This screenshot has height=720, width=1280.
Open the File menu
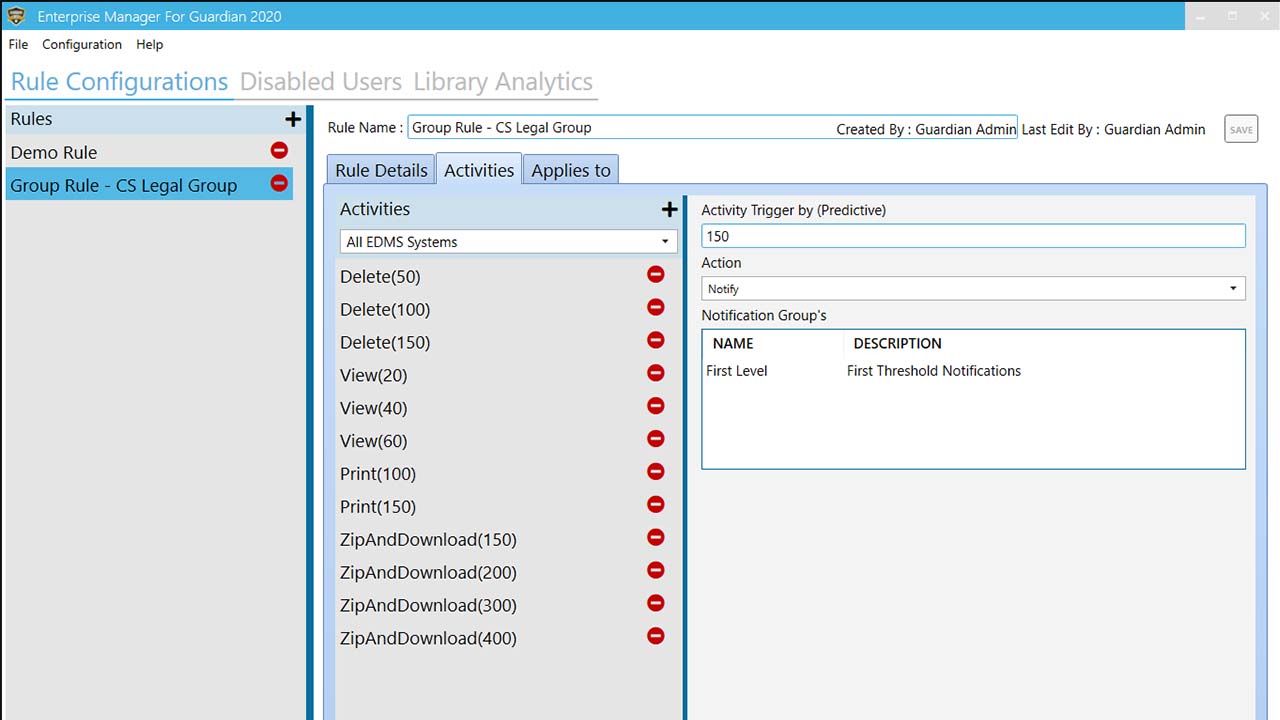[18, 44]
